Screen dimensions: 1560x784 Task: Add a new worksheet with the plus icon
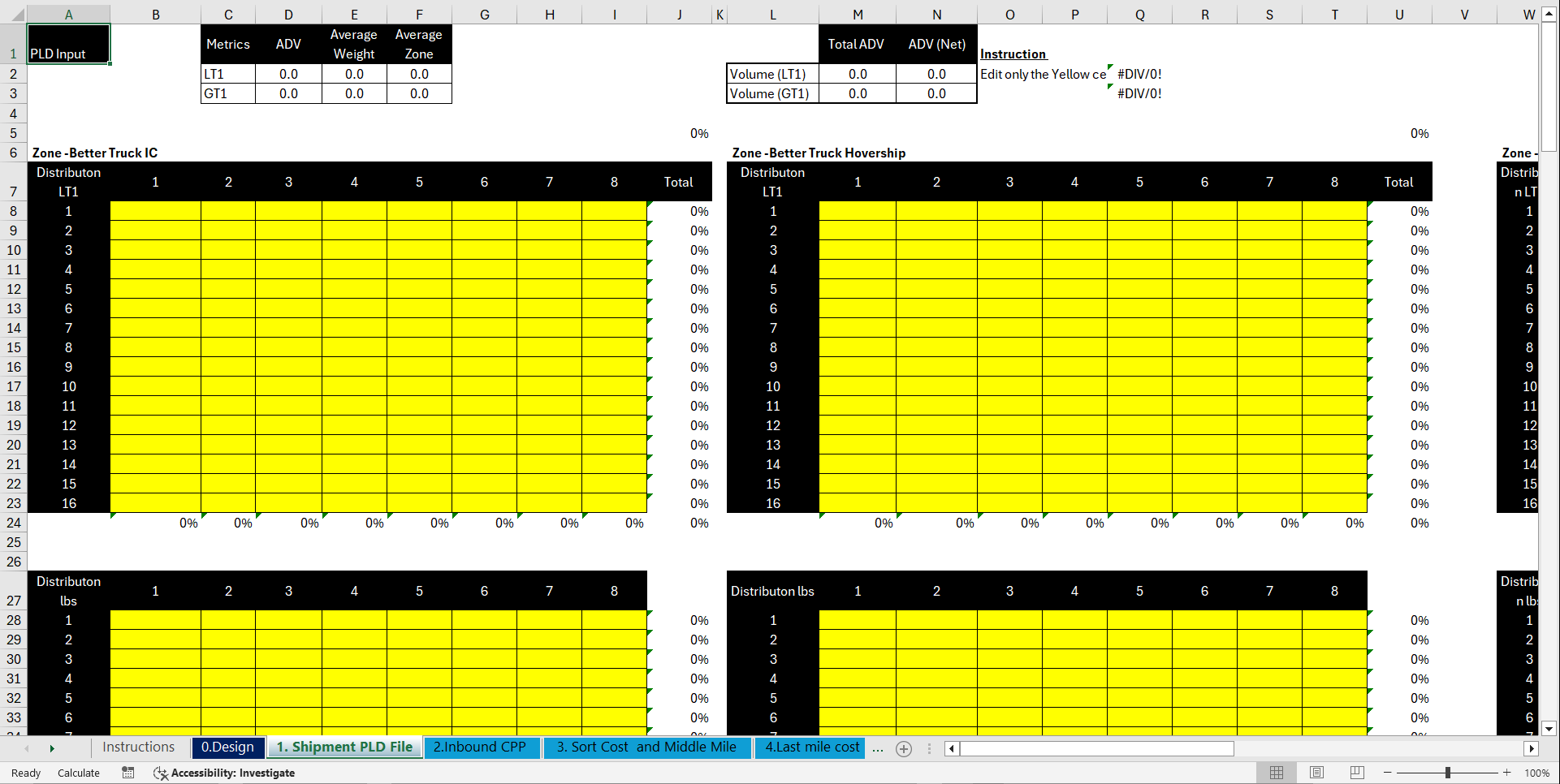pos(904,748)
